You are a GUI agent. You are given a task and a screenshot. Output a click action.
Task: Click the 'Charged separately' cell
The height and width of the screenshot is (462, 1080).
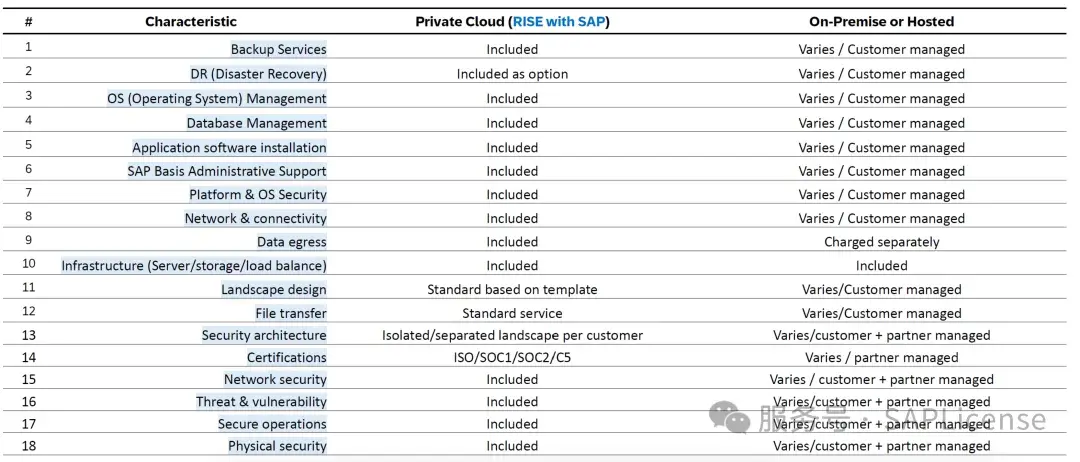(882, 242)
